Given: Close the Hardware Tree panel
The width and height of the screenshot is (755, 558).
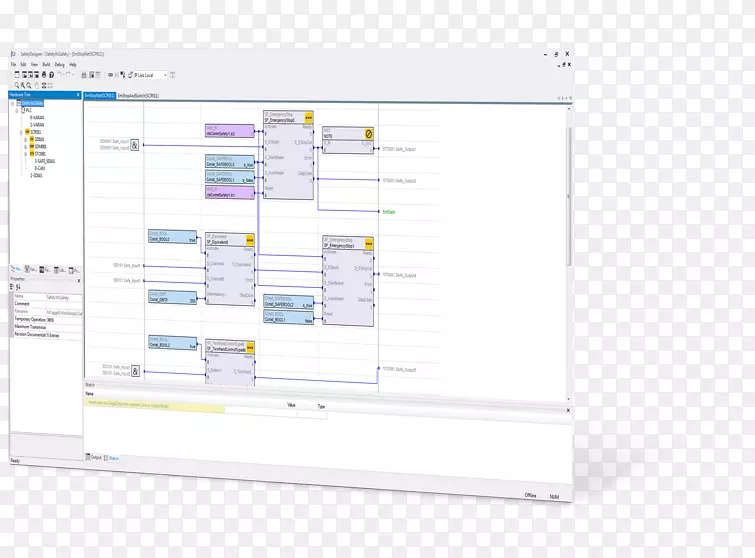Looking at the screenshot, I should [x=76, y=94].
